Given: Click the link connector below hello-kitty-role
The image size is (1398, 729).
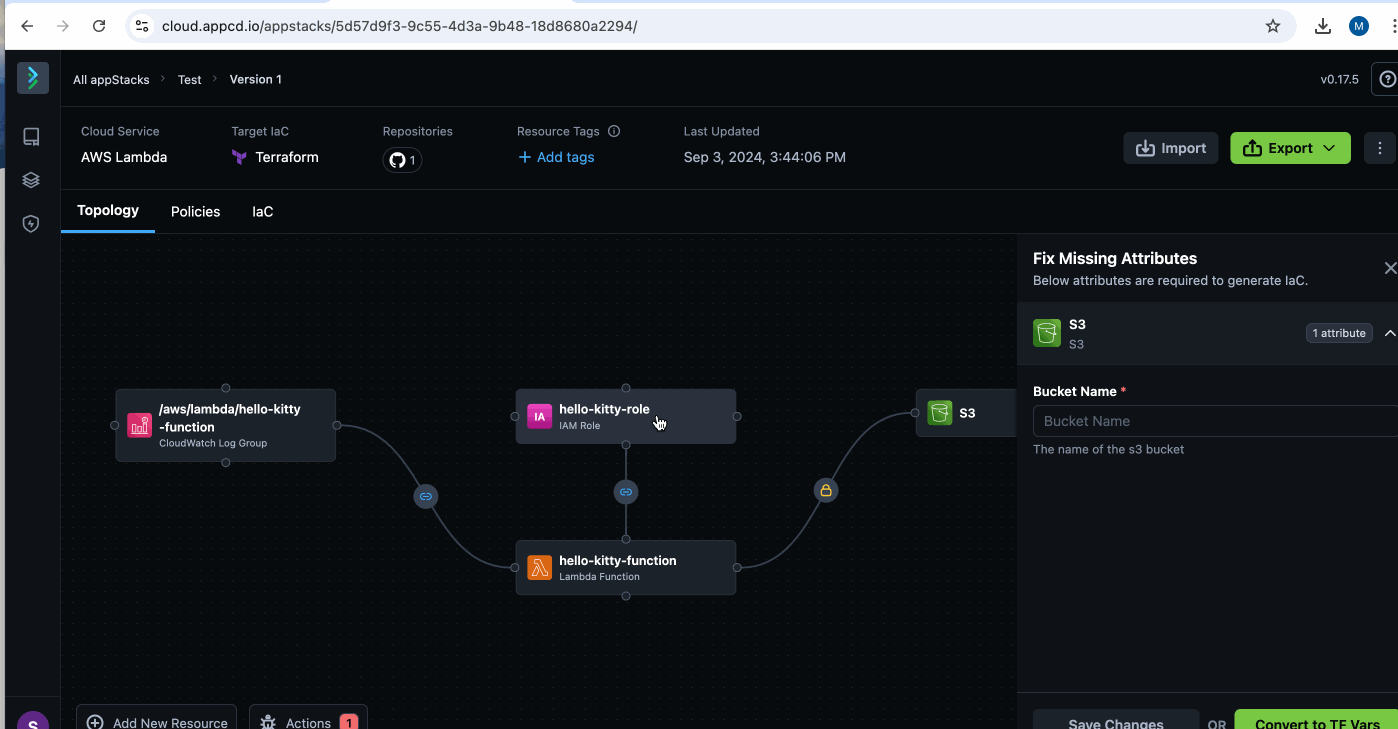Looking at the screenshot, I should coord(626,492).
